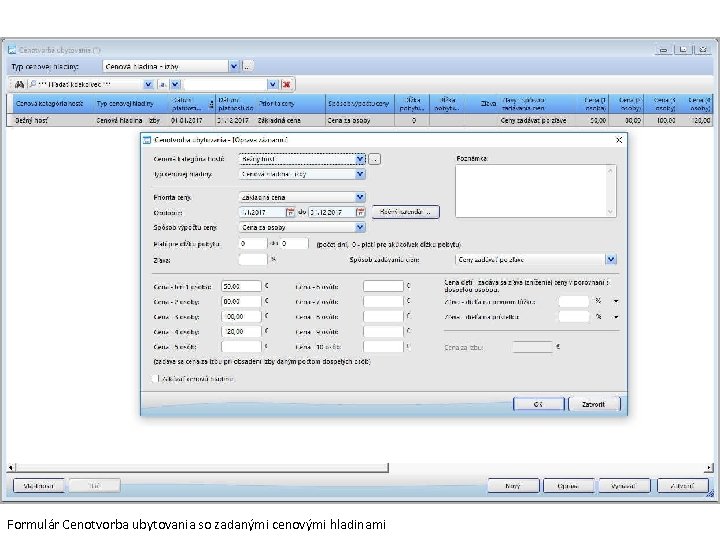
Task: Click the horizontal scrollbar's left arrow
Action: tap(11, 467)
